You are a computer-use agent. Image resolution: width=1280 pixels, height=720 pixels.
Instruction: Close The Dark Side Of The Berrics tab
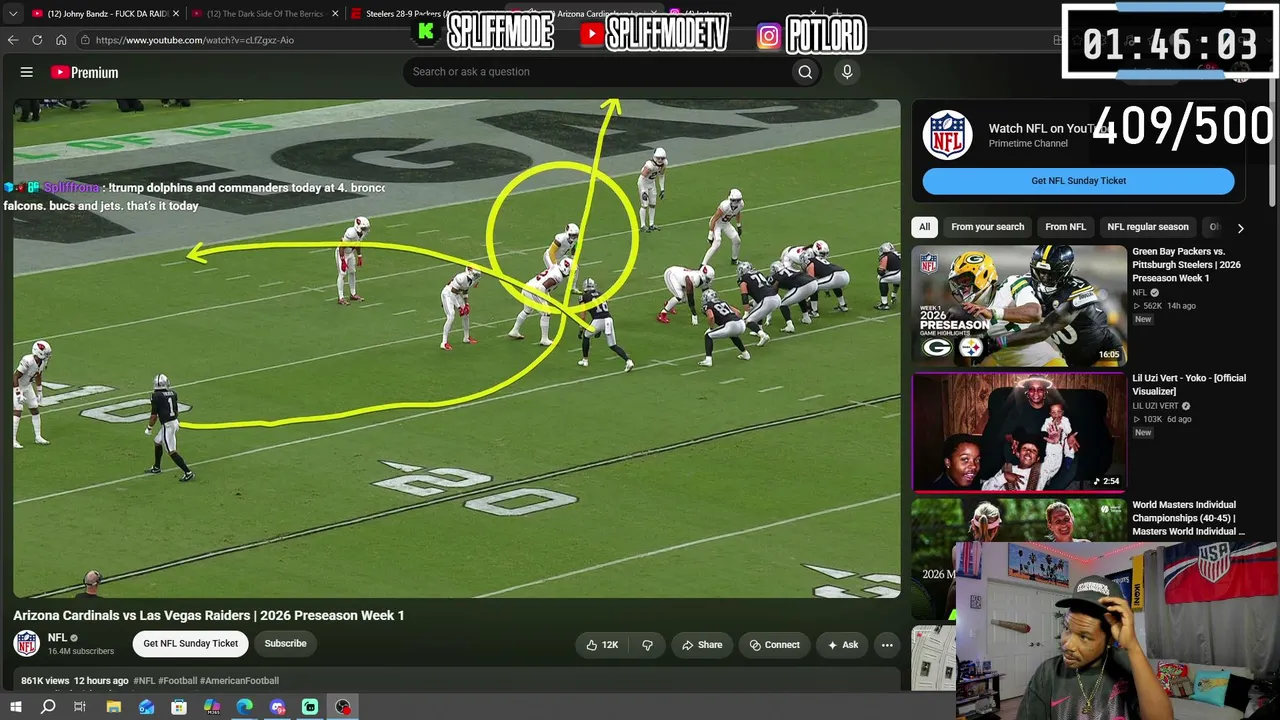[335, 14]
